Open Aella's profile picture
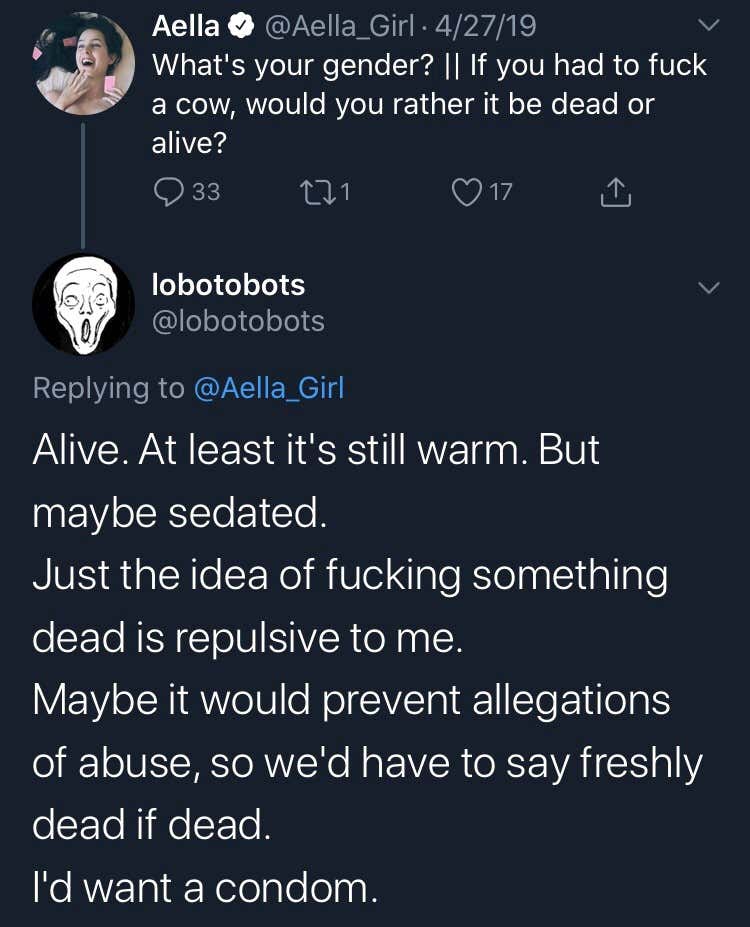750x927 pixels. point(84,64)
